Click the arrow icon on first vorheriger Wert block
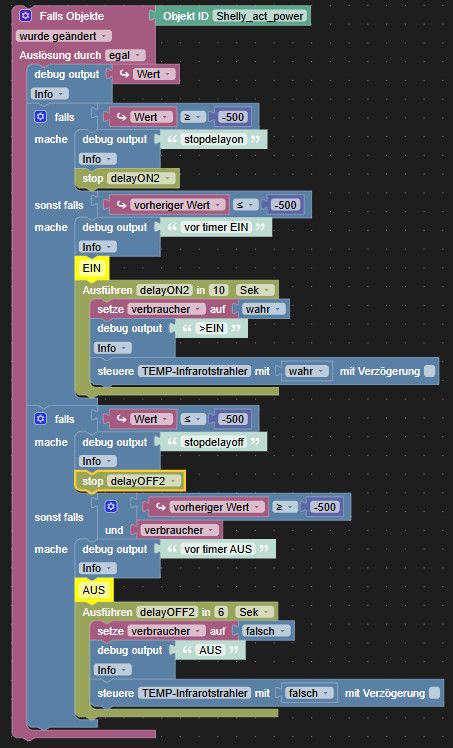 pos(122,205)
